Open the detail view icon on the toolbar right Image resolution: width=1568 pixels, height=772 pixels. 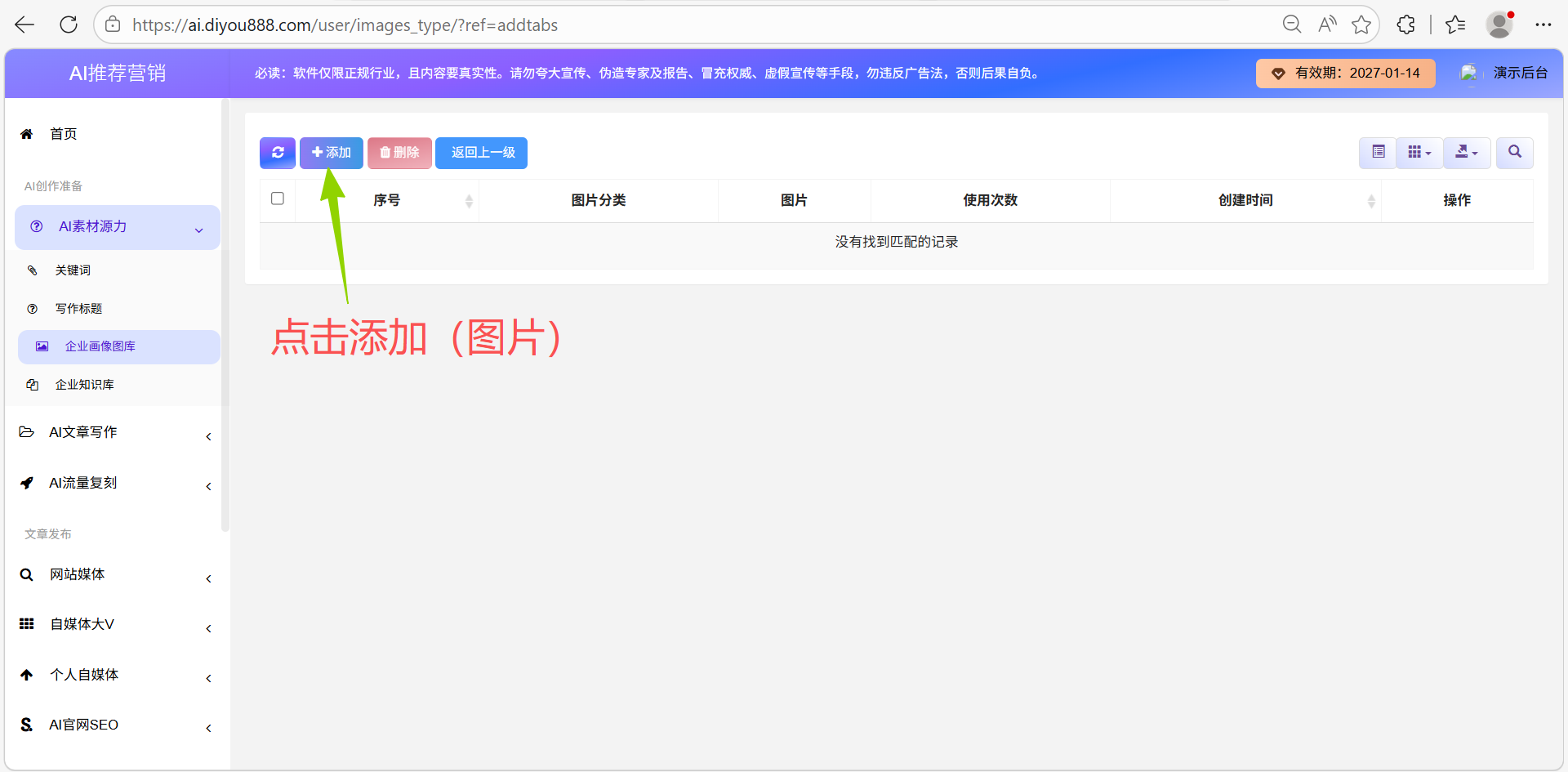tap(1377, 153)
